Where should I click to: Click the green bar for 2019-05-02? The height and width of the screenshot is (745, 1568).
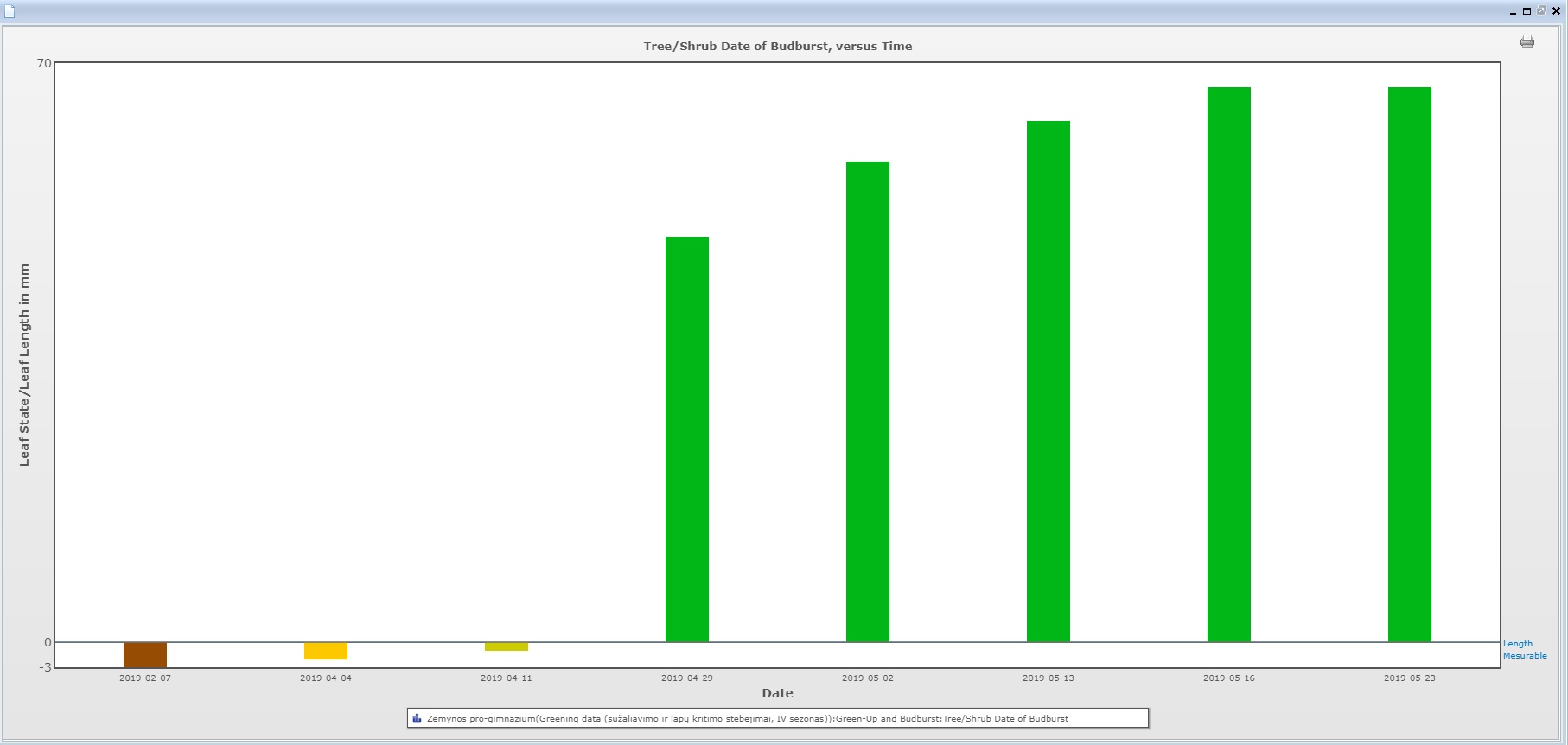[x=868, y=402]
